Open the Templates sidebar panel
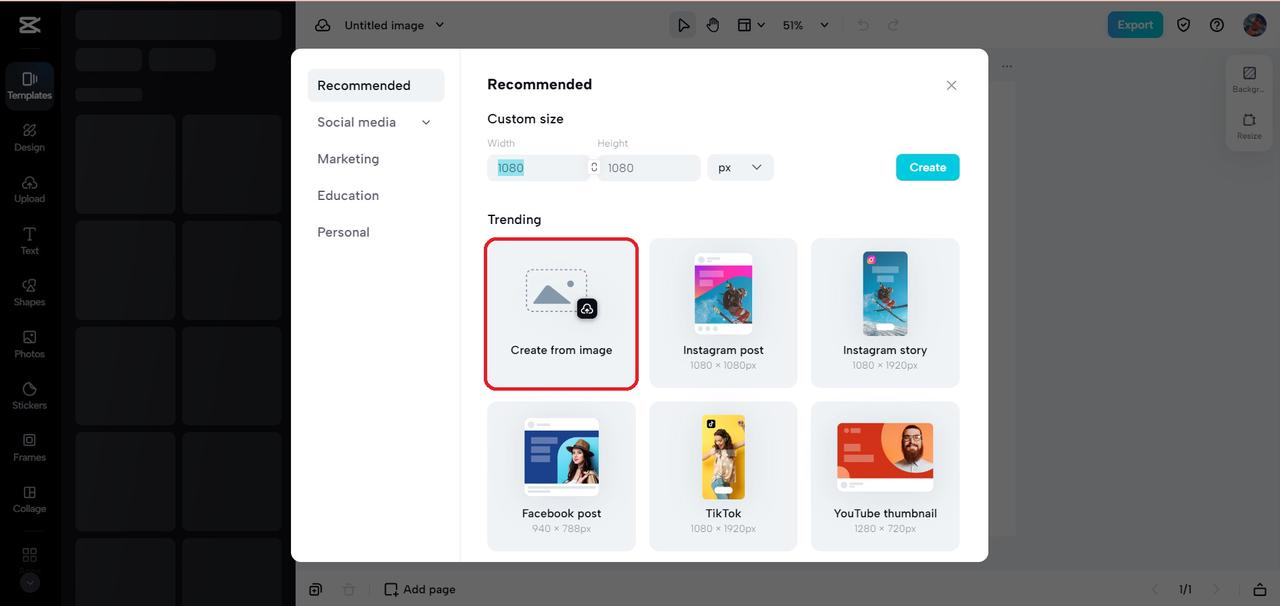 coord(29,85)
